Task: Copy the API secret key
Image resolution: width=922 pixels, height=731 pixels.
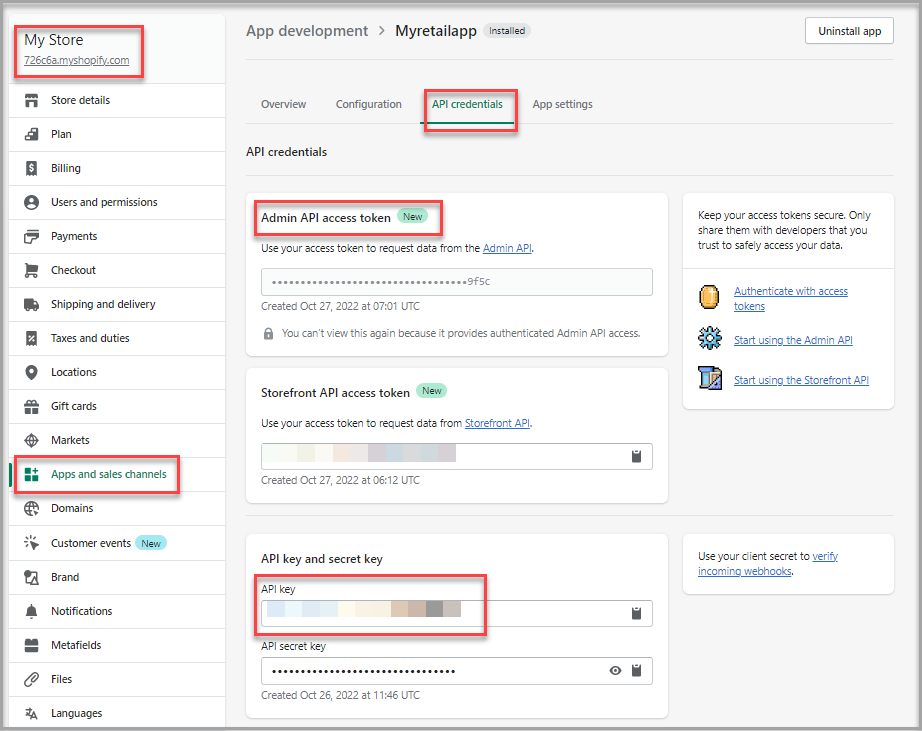Action: click(x=636, y=670)
